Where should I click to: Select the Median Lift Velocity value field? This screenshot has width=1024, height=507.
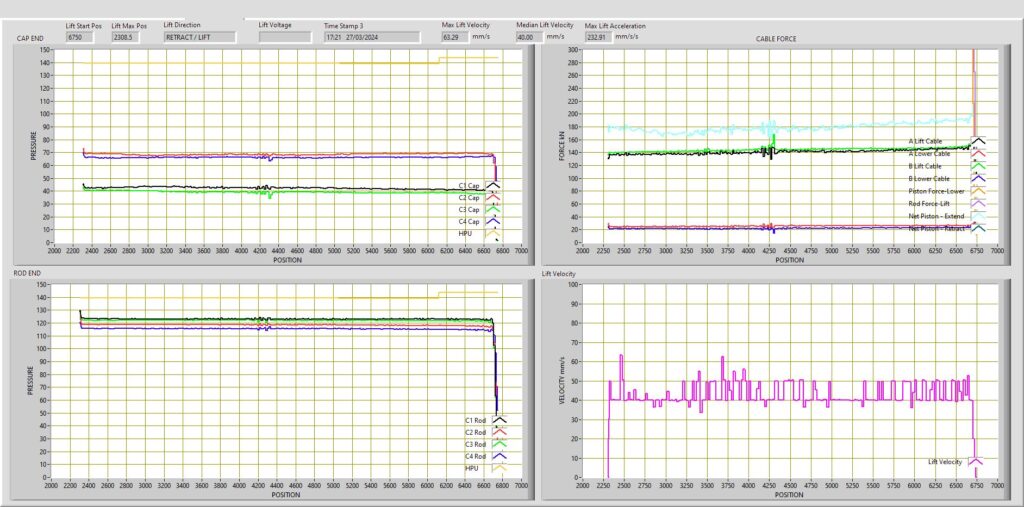529,36
